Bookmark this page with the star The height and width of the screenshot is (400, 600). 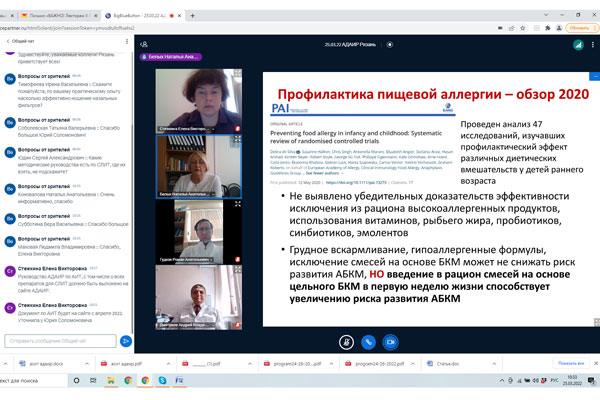point(523,28)
